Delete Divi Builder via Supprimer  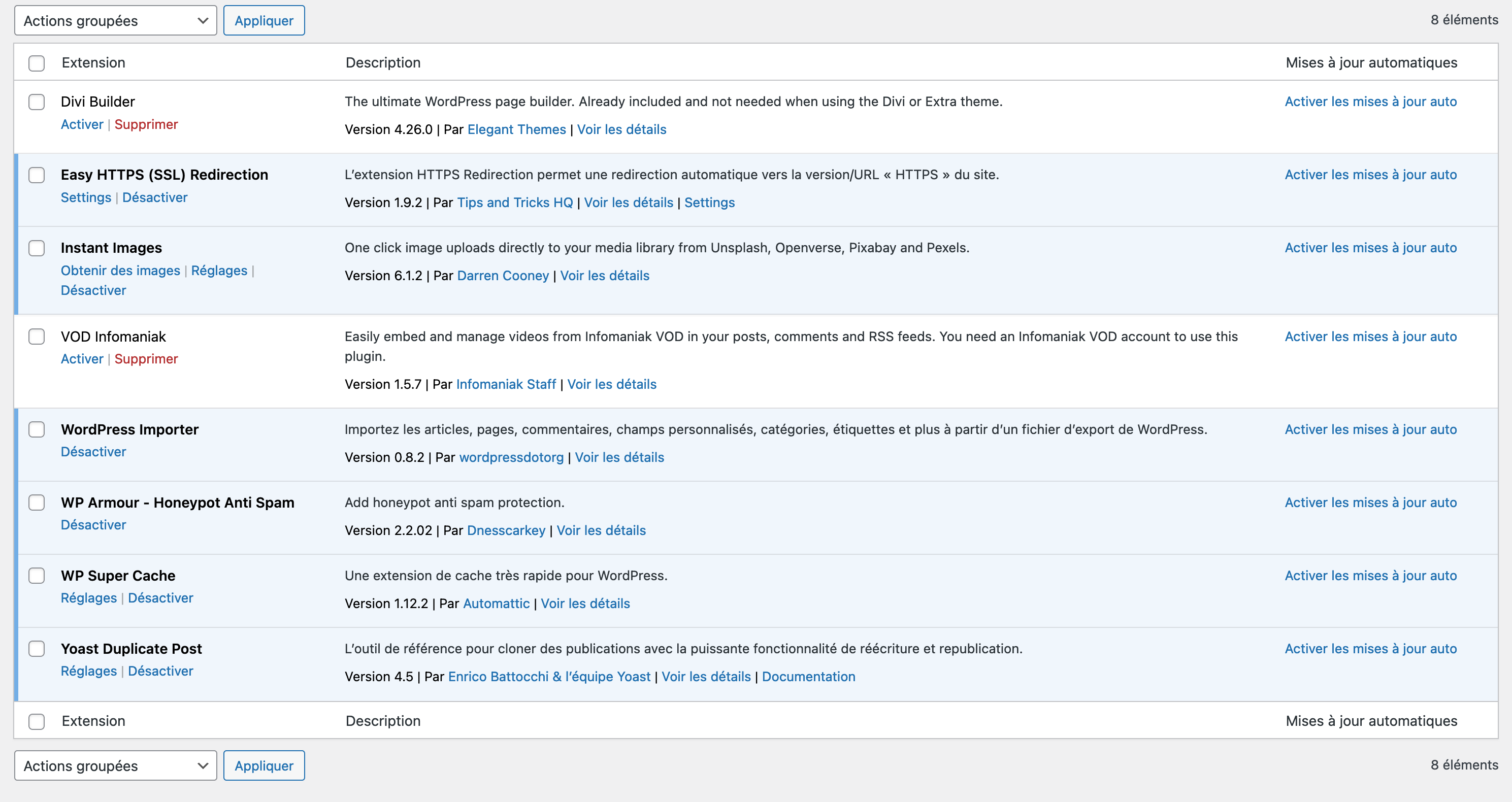[146, 124]
